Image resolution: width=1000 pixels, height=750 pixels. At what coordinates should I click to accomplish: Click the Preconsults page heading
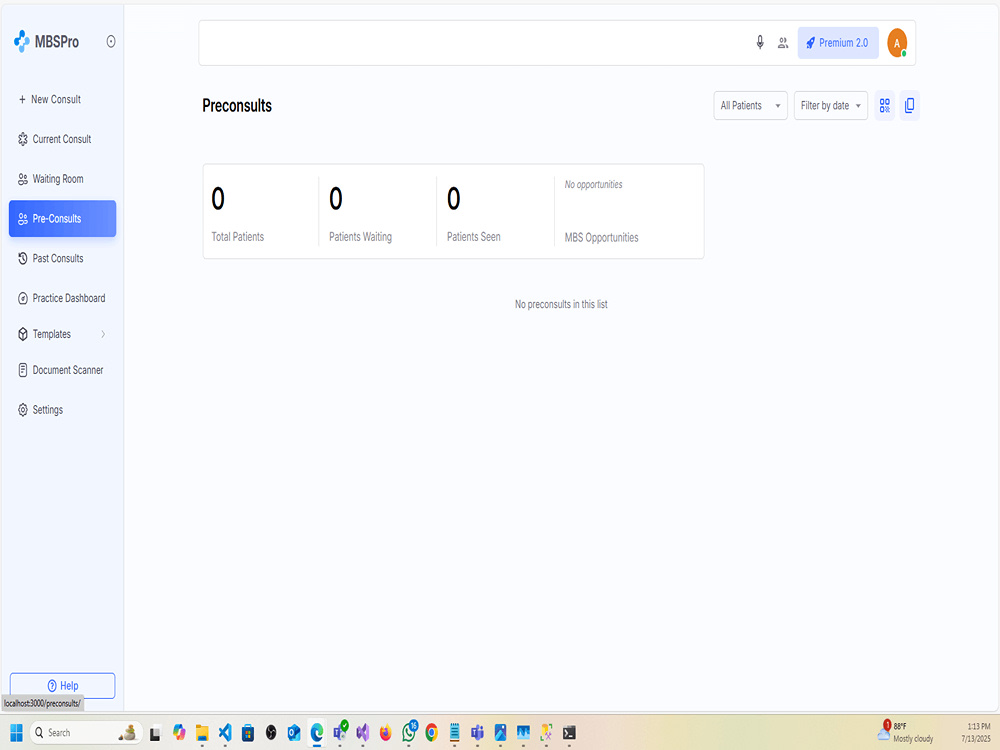pyautogui.click(x=237, y=106)
